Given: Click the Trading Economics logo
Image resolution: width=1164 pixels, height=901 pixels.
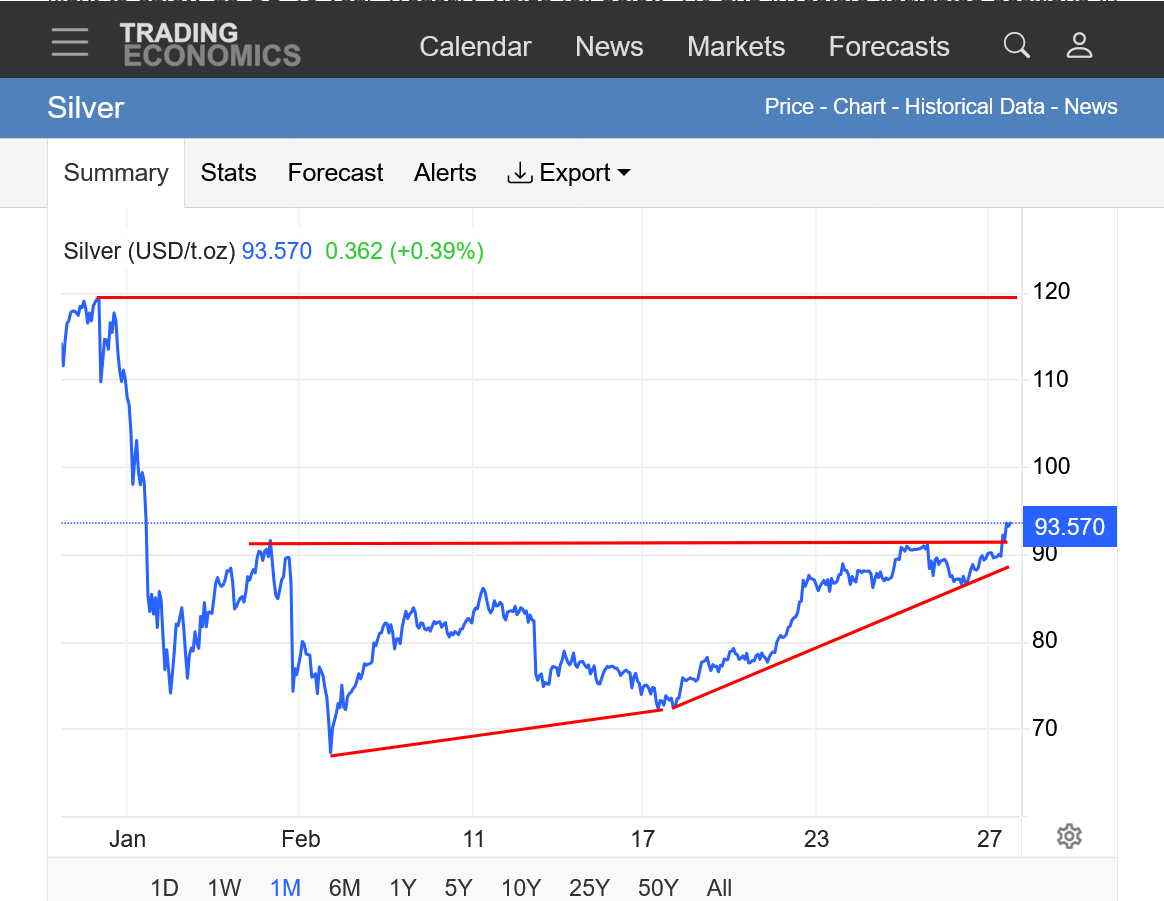Looking at the screenshot, I should pos(210,45).
